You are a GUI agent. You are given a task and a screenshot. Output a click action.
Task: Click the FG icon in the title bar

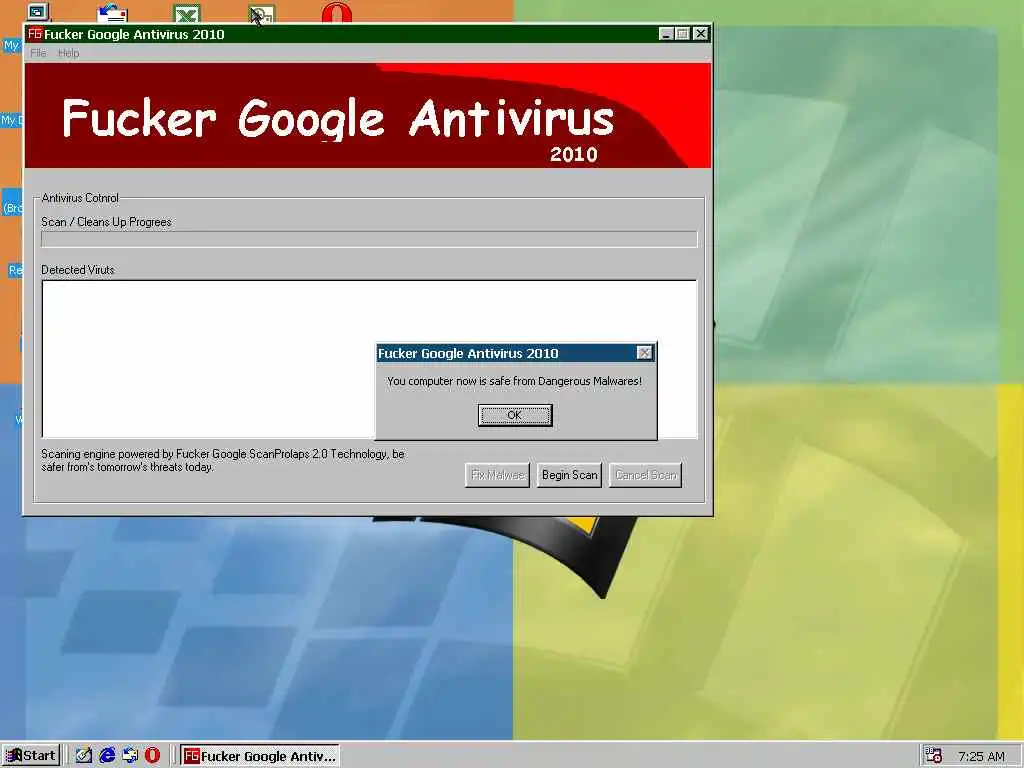point(35,34)
